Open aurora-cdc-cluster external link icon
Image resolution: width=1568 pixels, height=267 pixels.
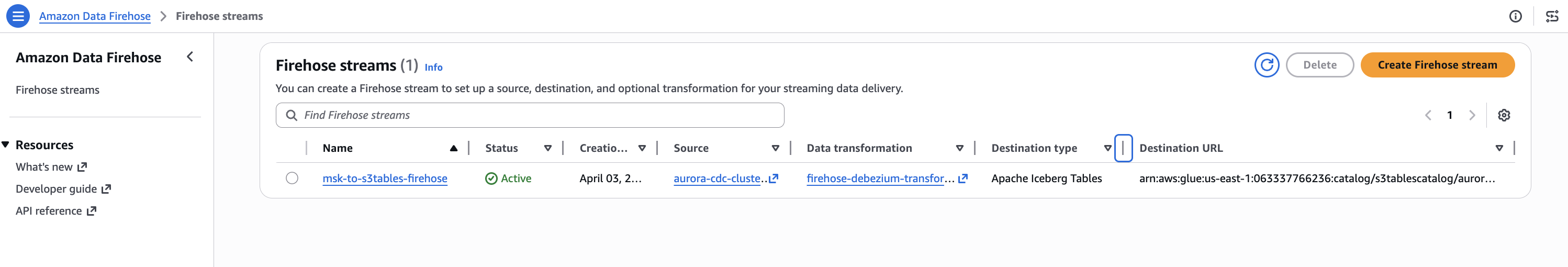click(x=774, y=178)
